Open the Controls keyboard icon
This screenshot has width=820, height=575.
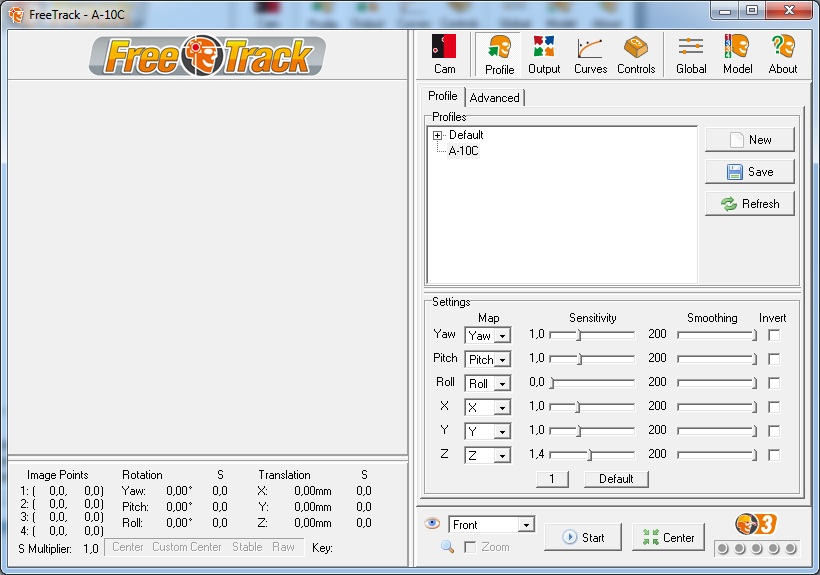636,54
